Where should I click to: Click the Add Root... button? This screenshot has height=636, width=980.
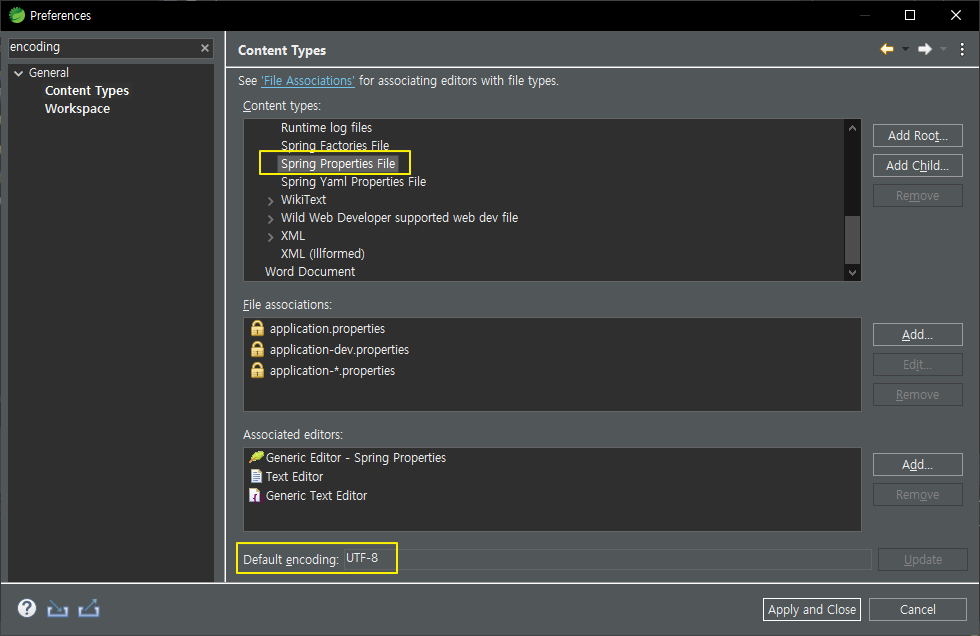click(x=918, y=136)
